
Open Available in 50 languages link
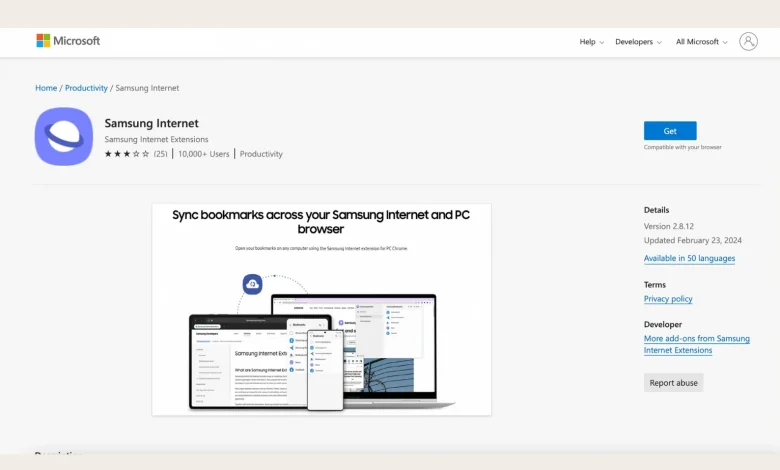(689, 258)
